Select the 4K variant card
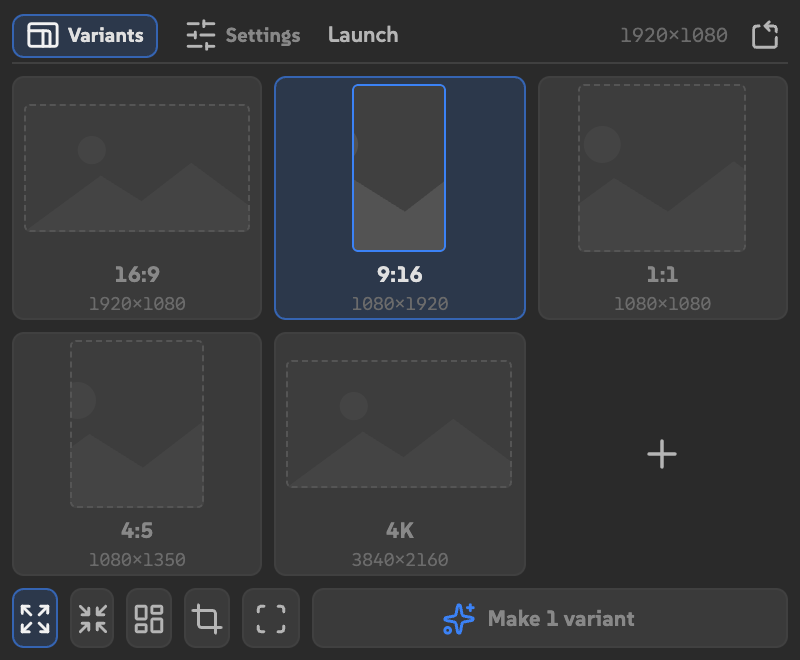800x660 pixels. (x=399, y=454)
